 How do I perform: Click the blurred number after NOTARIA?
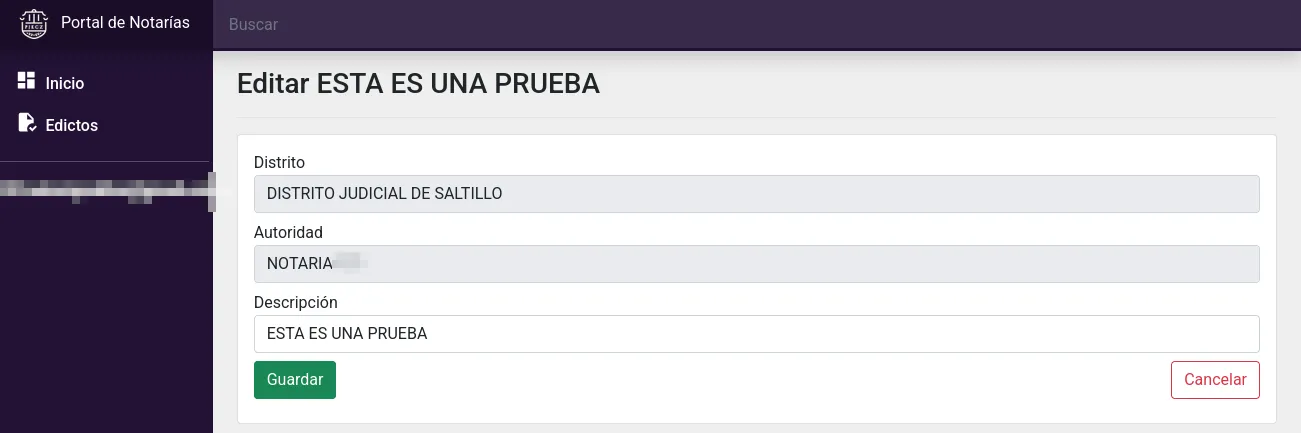(350, 264)
